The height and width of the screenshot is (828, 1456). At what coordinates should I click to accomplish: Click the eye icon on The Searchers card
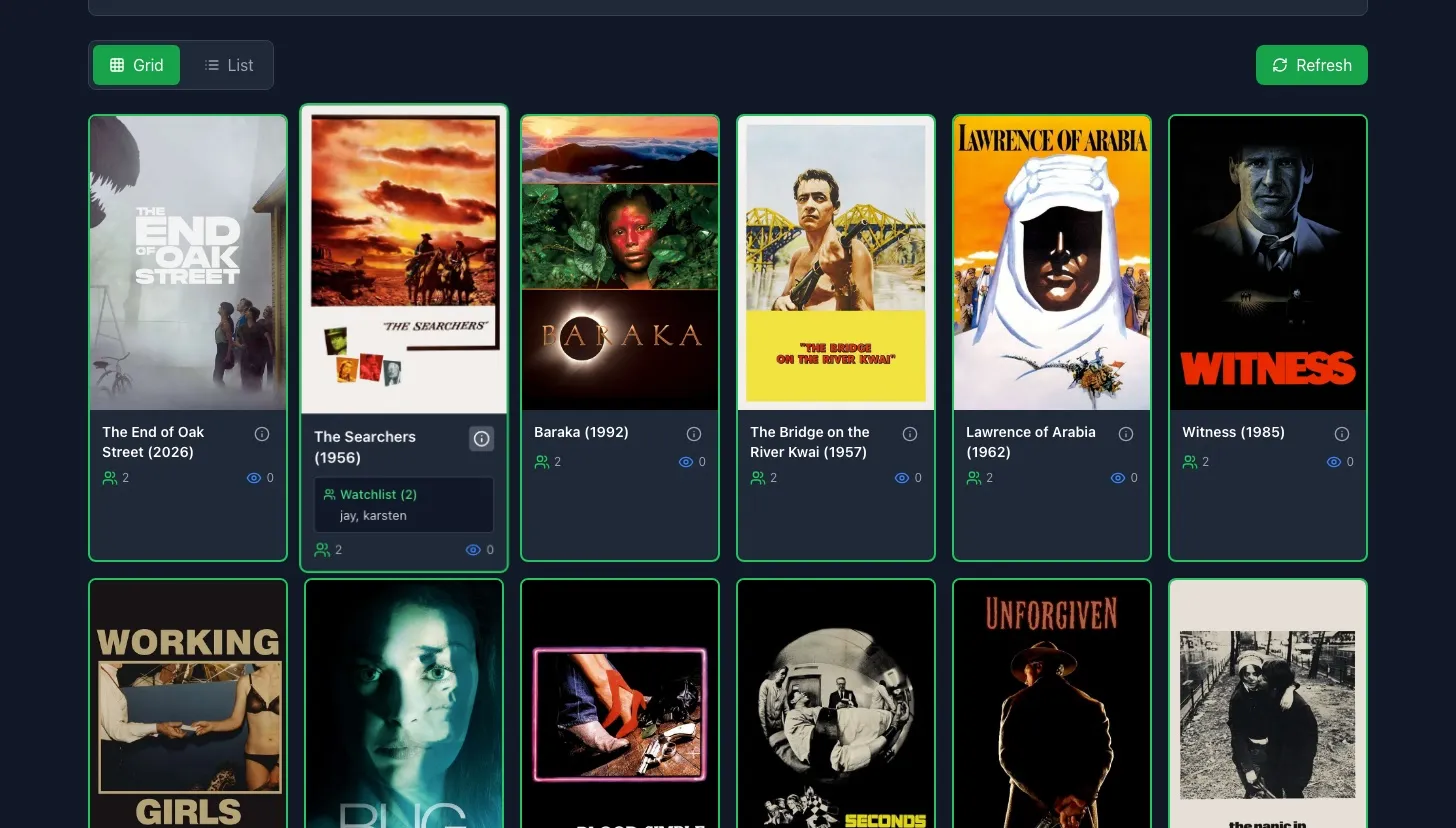pyautogui.click(x=474, y=550)
